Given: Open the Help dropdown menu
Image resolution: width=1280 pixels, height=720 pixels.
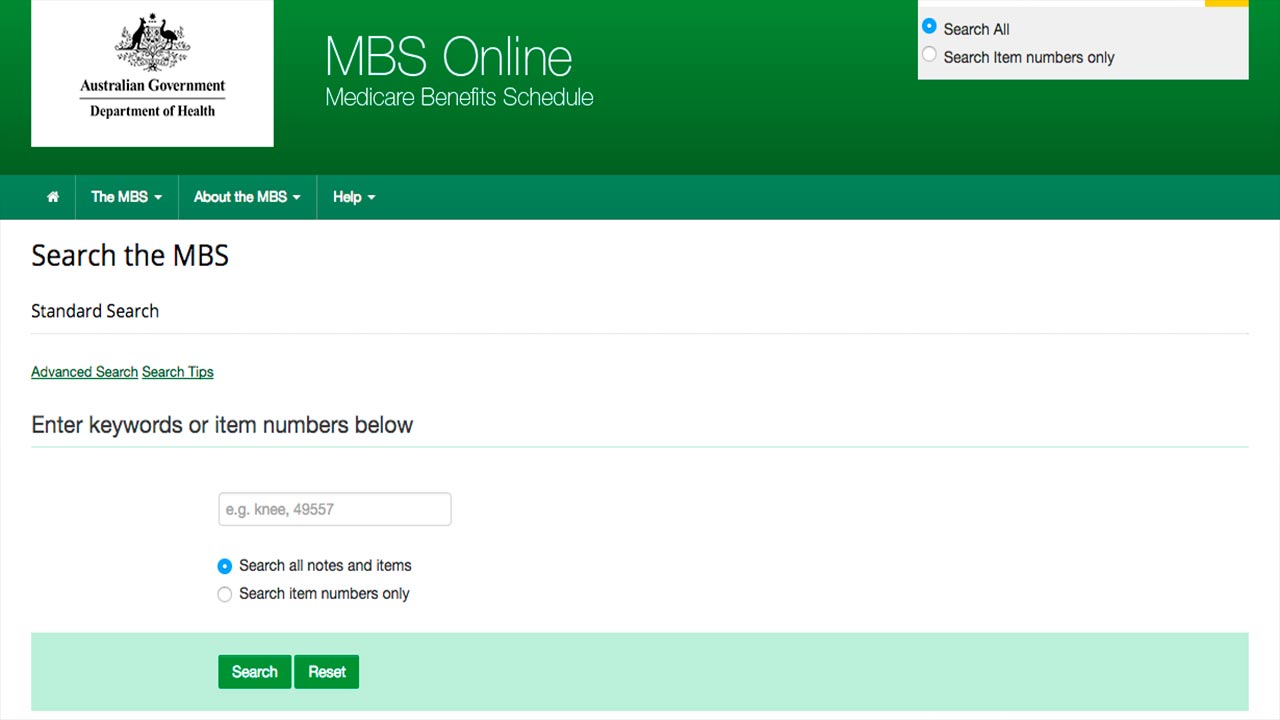Looking at the screenshot, I should tap(354, 197).
